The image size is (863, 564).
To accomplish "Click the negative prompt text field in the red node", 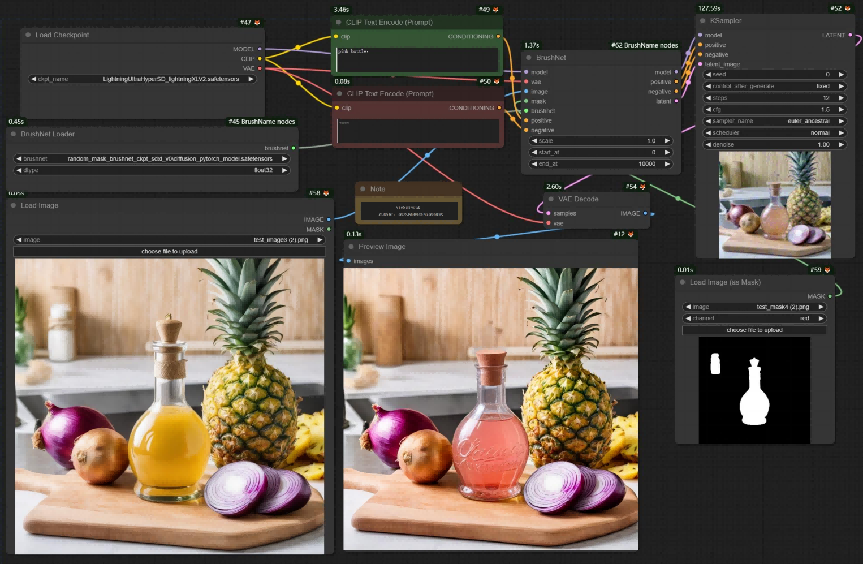I will point(418,131).
